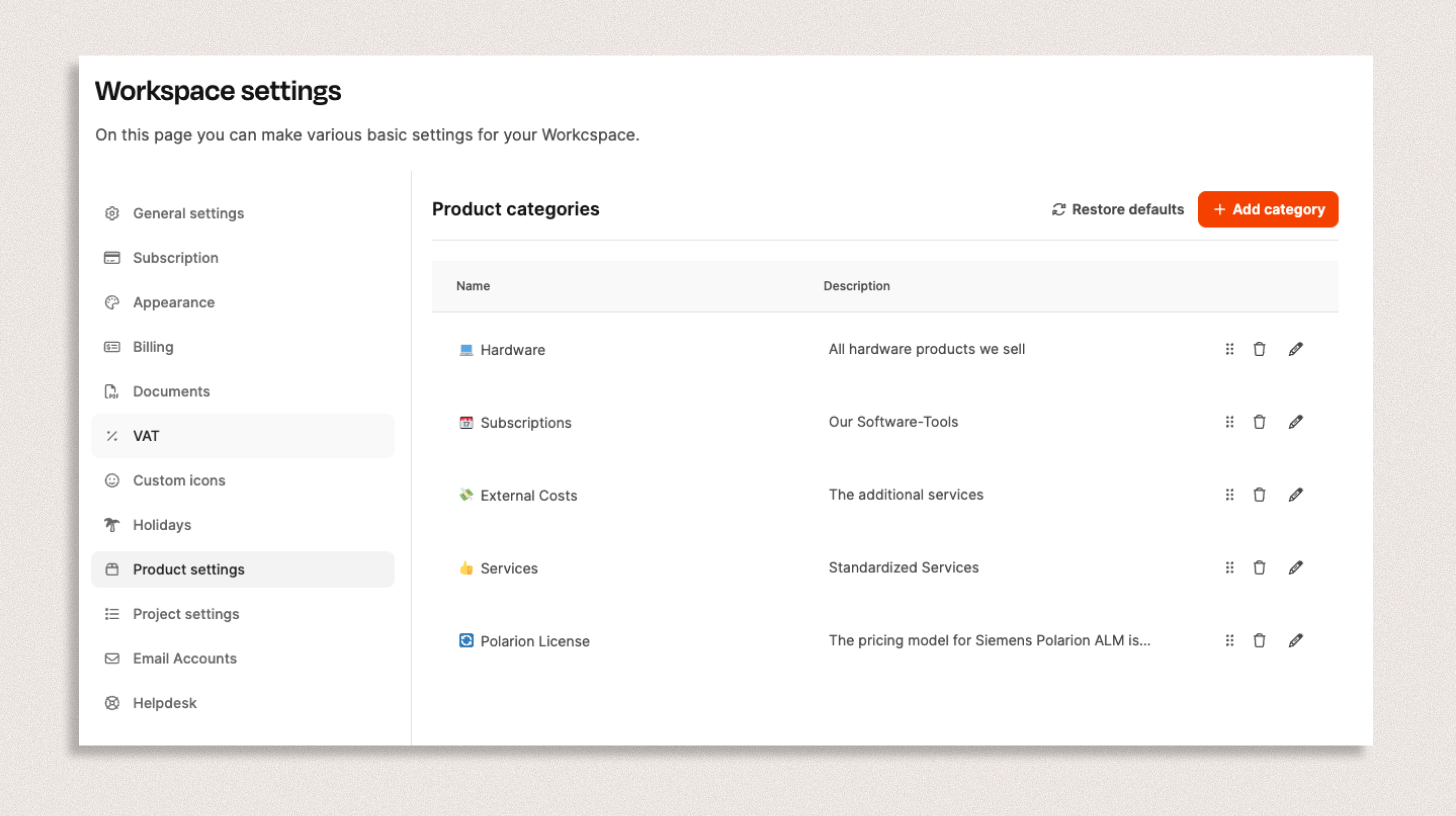Click the Name column header
The height and width of the screenshot is (816, 1456).
473,286
